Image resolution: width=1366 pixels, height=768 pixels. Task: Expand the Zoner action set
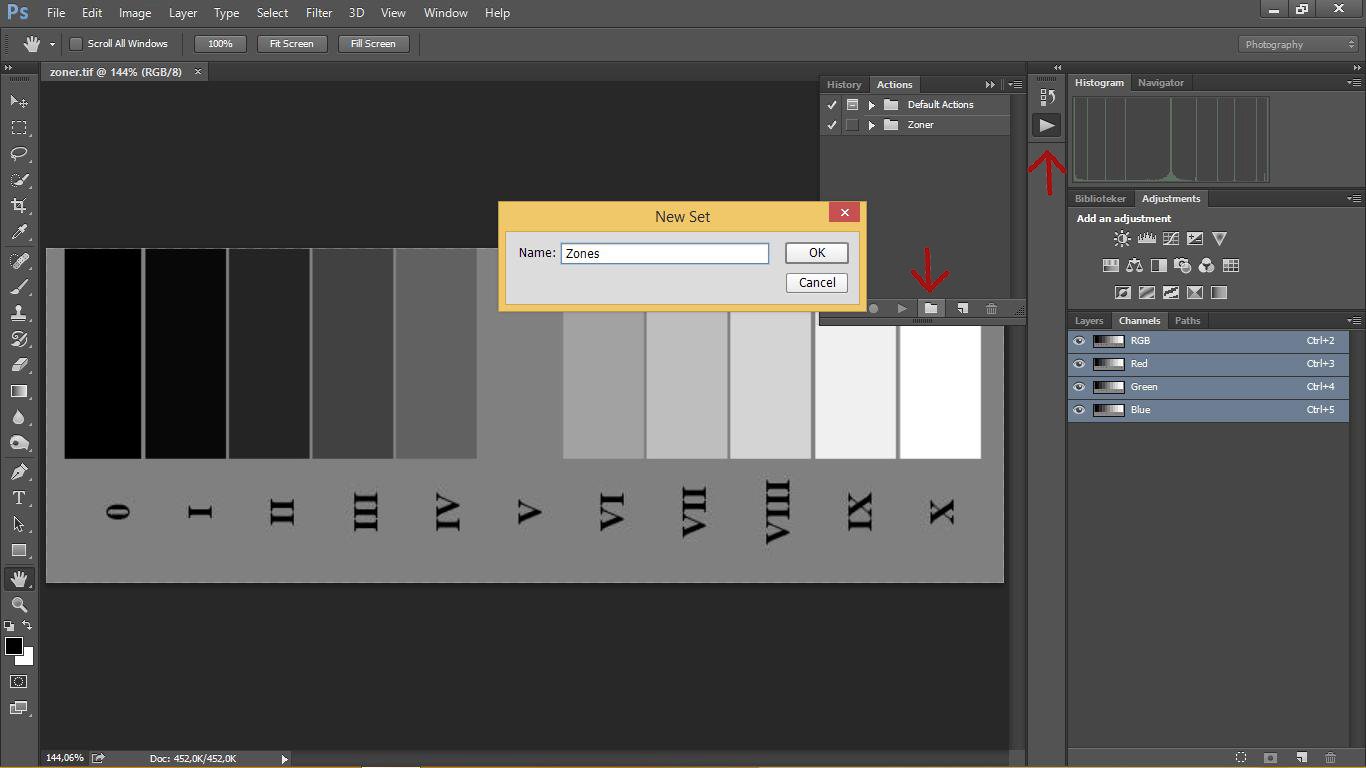(872, 125)
